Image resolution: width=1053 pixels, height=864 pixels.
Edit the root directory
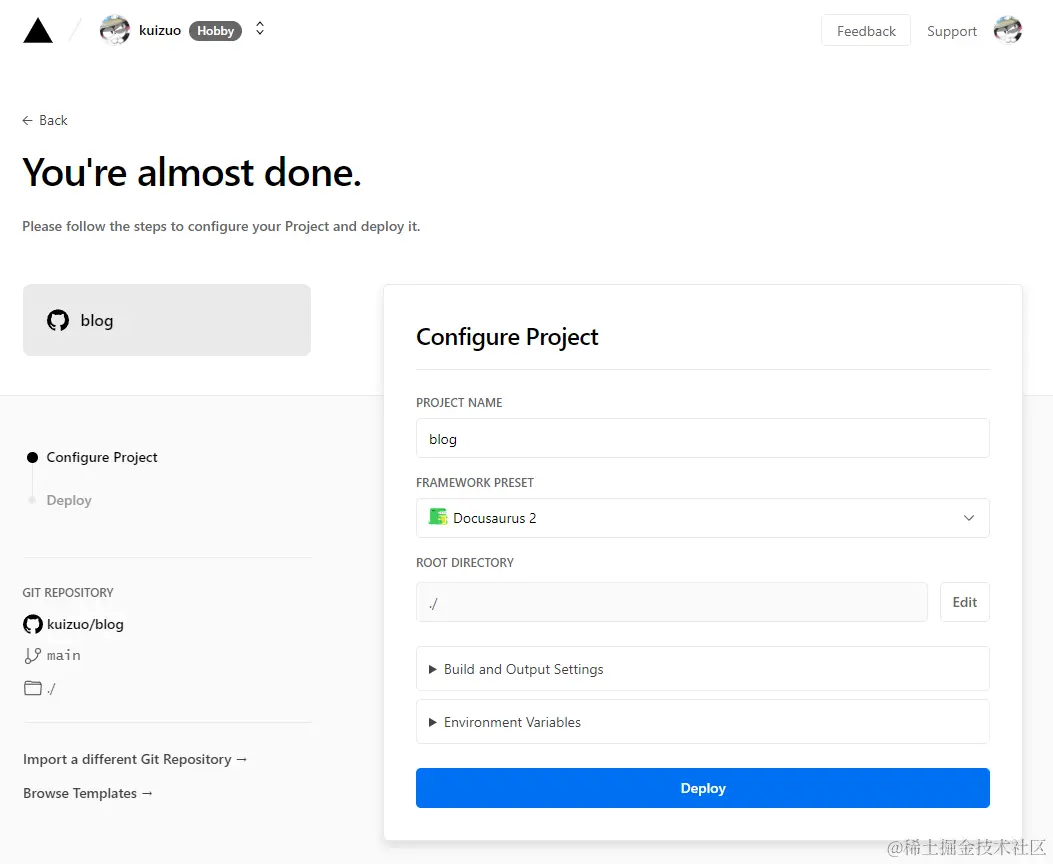tap(964, 602)
